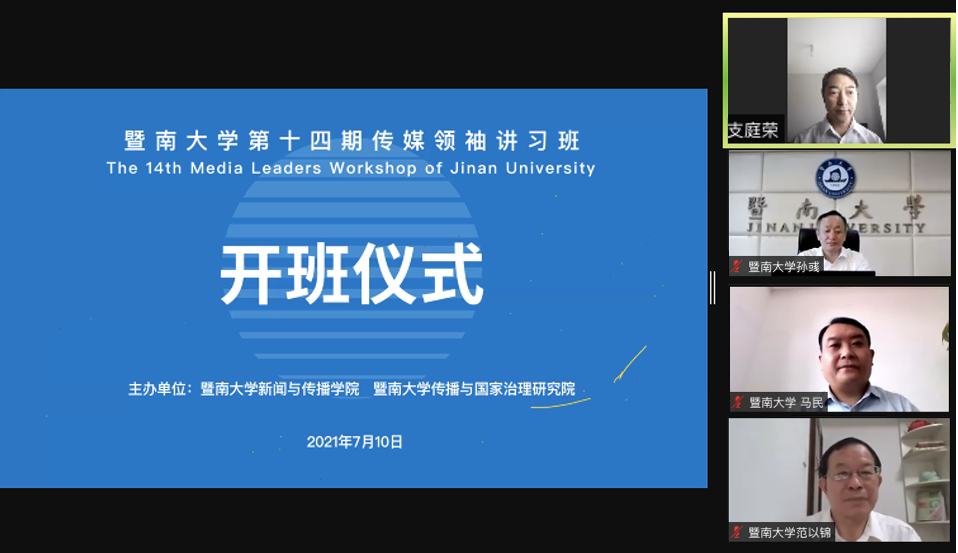Click muted mic icon on 暨南大学 马民 tile

click(738, 402)
